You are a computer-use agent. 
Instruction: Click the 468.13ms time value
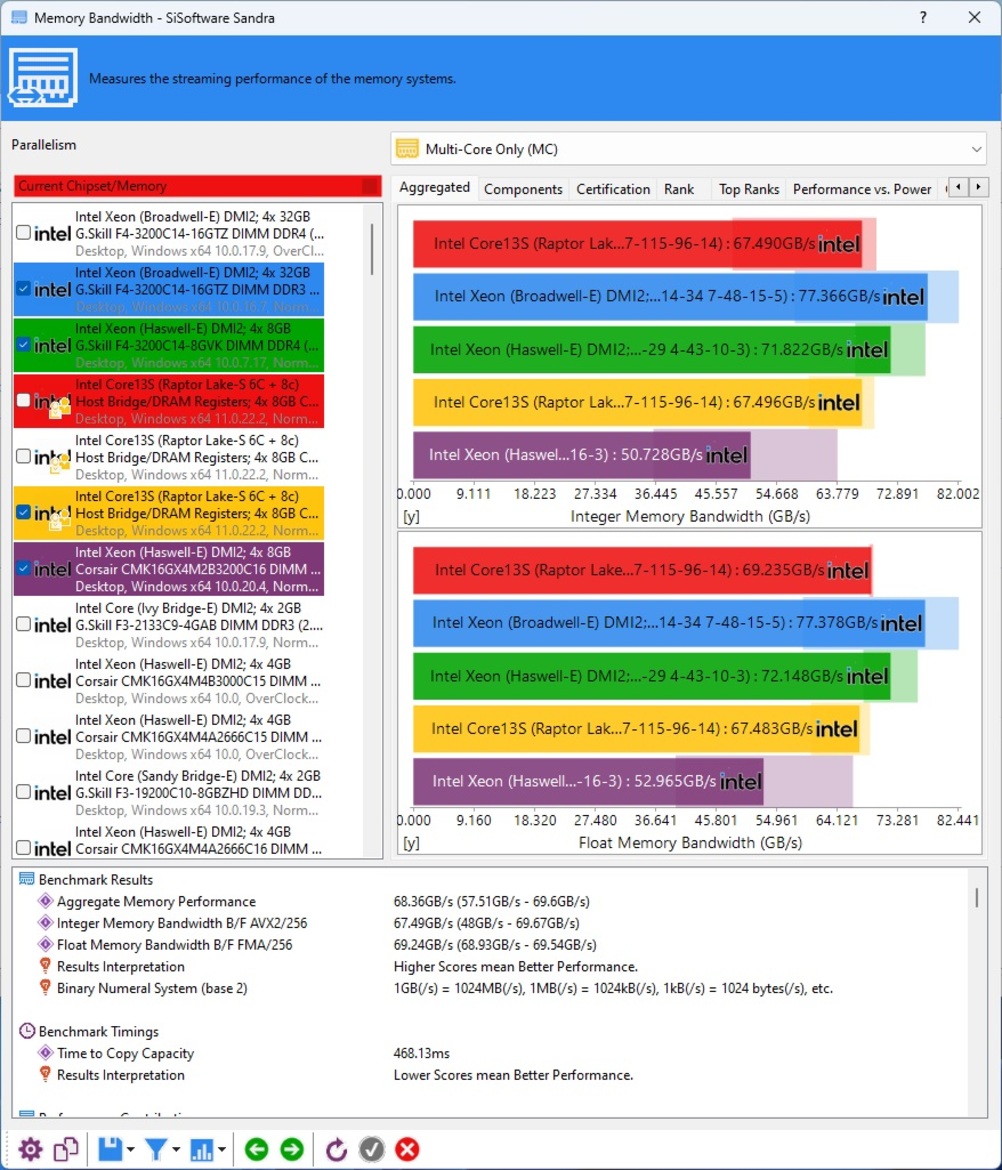click(x=422, y=1053)
